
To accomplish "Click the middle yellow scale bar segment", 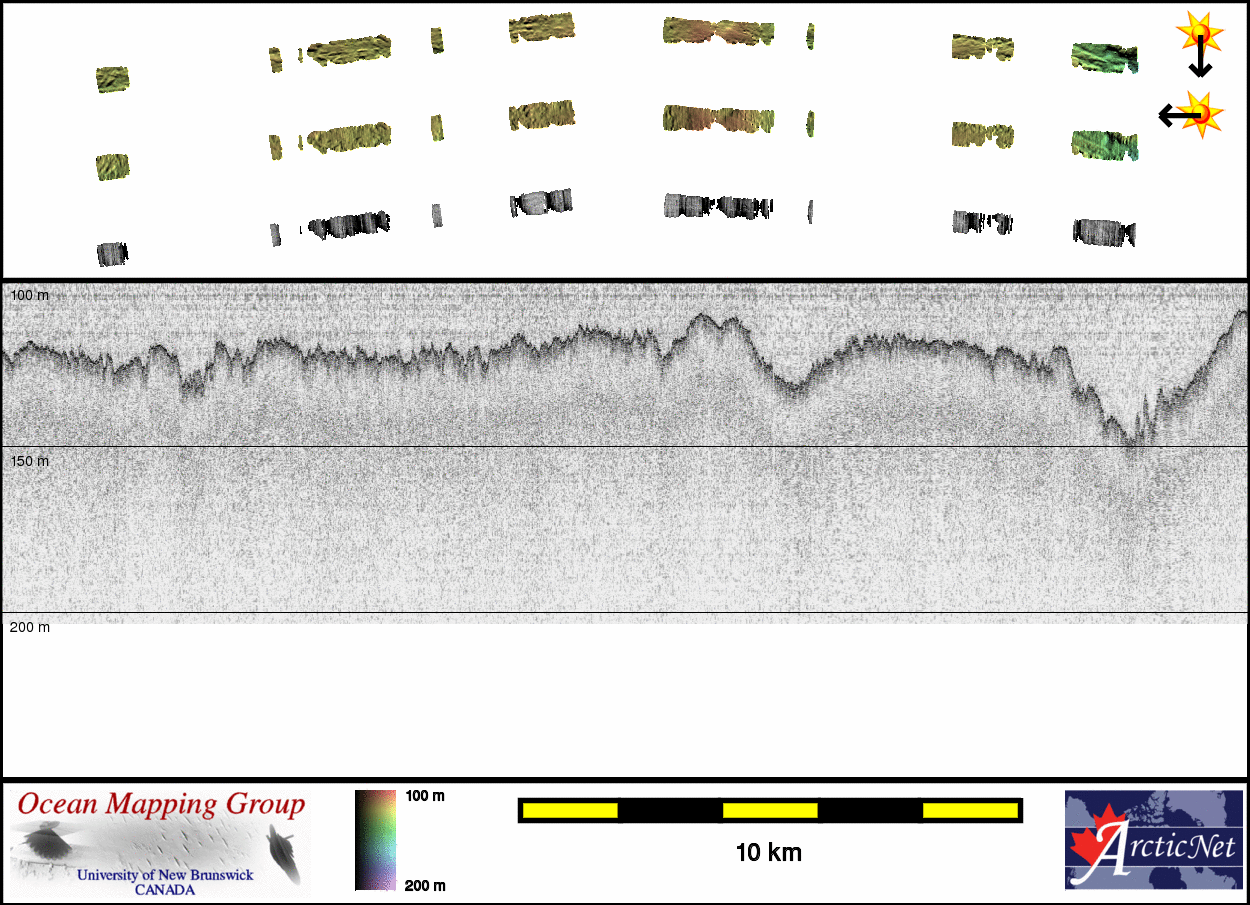I will point(770,810).
